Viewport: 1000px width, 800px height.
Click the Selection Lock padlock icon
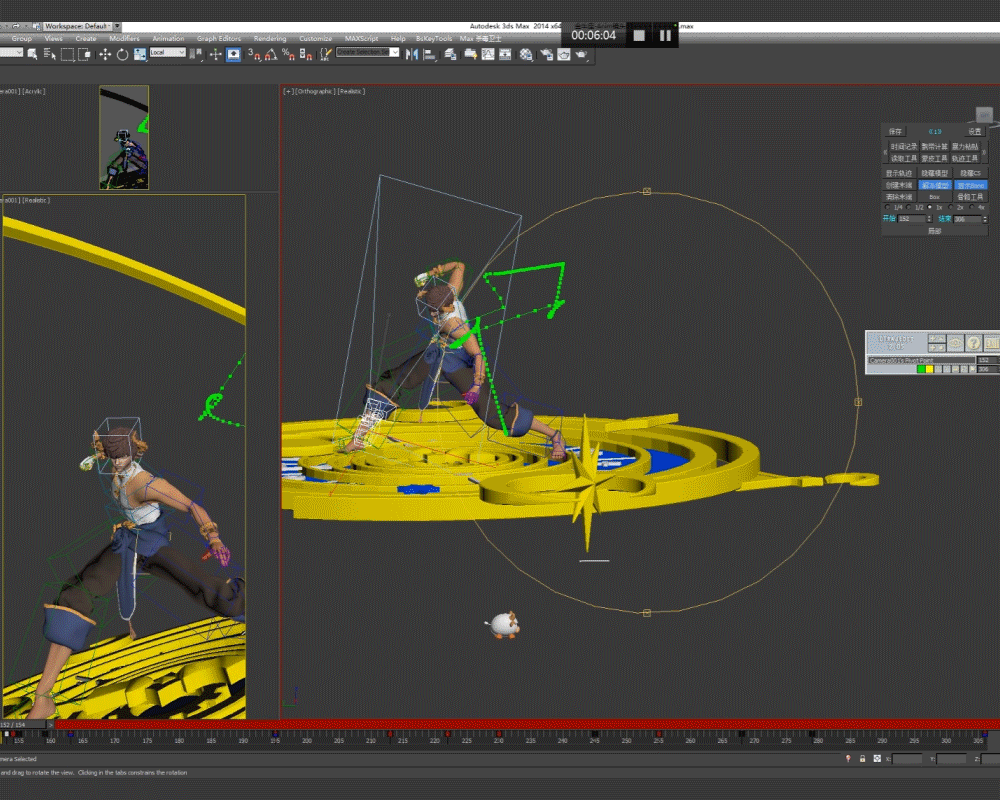pos(862,759)
